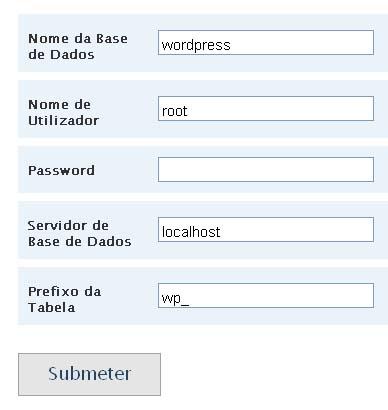The height and width of the screenshot is (410, 388).
Task: Select the Nome de Utilizador input box
Action: 266,109
